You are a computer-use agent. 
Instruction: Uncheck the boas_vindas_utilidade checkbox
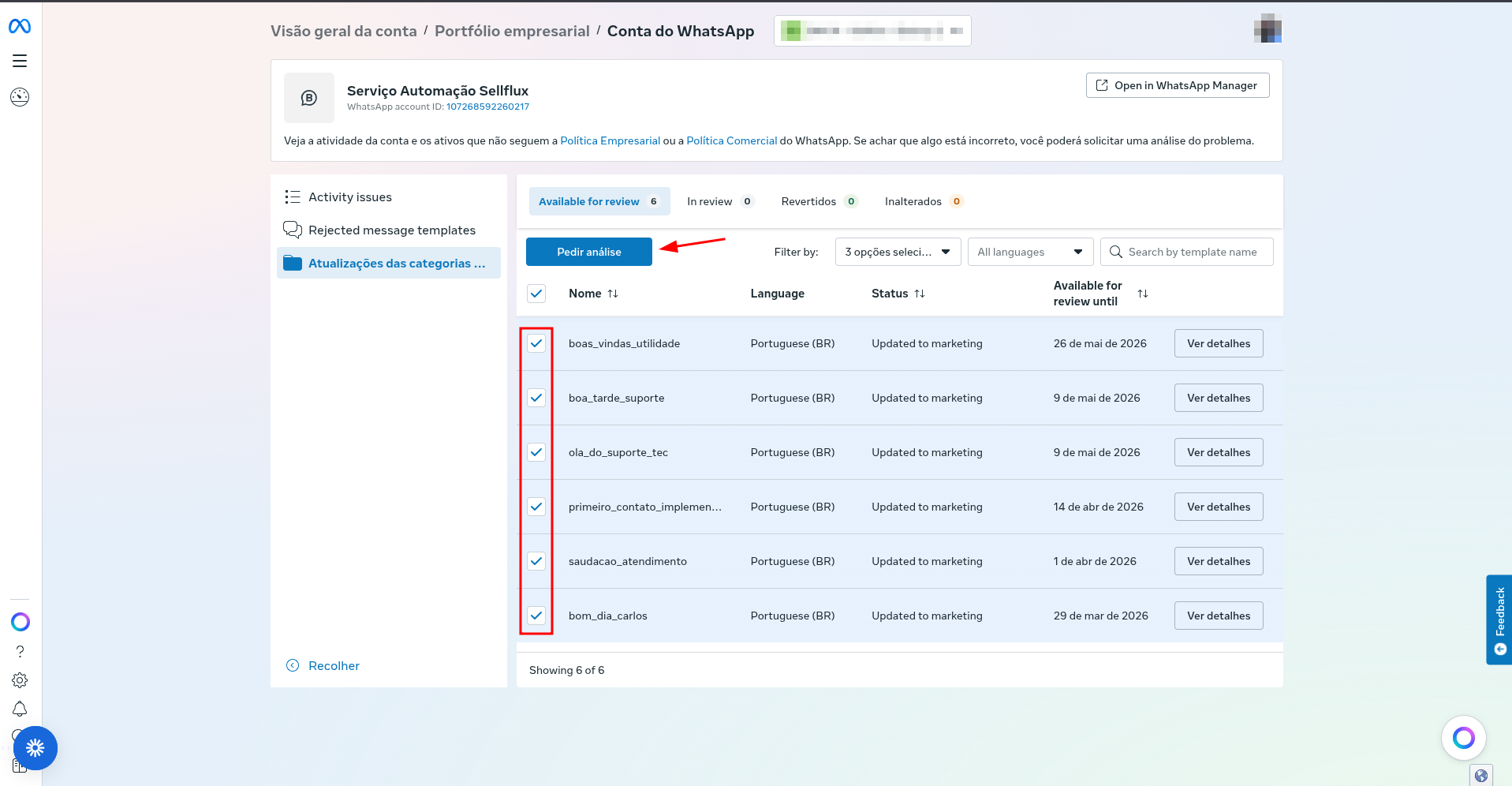tap(536, 343)
